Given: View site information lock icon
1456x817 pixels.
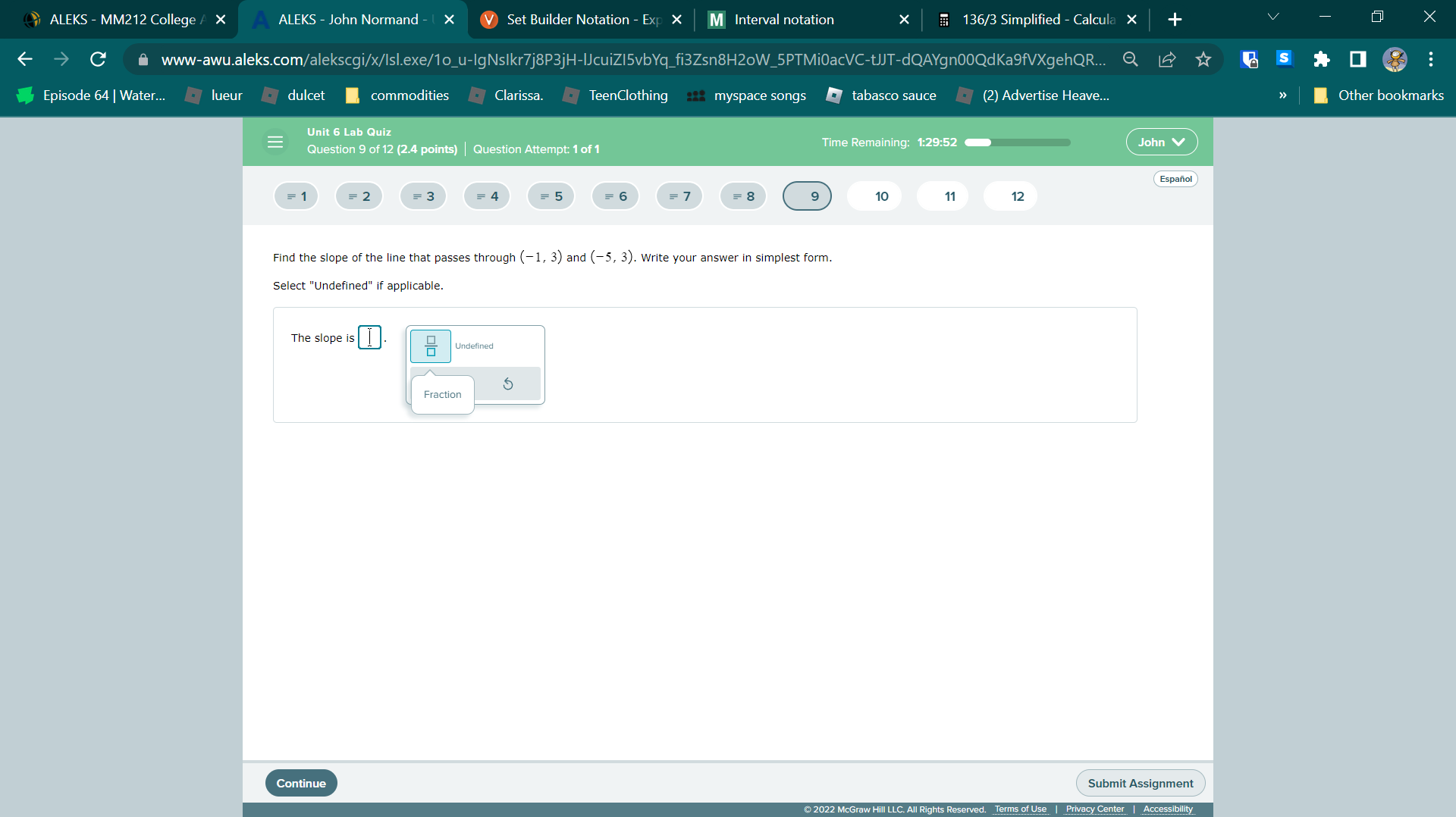Looking at the screenshot, I should pyautogui.click(x=143, y=59).
